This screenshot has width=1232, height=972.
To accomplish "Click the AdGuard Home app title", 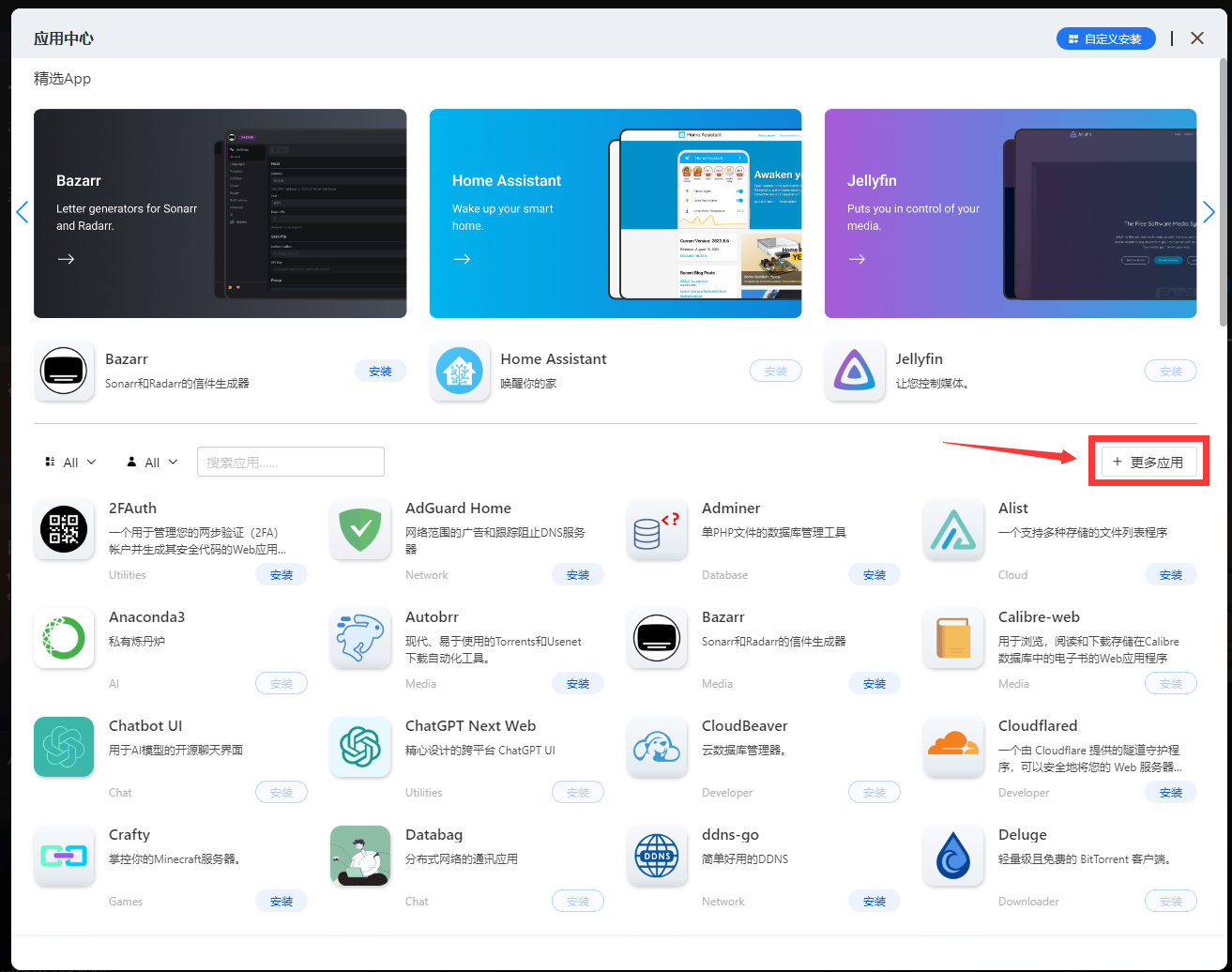I will point(458,509).
